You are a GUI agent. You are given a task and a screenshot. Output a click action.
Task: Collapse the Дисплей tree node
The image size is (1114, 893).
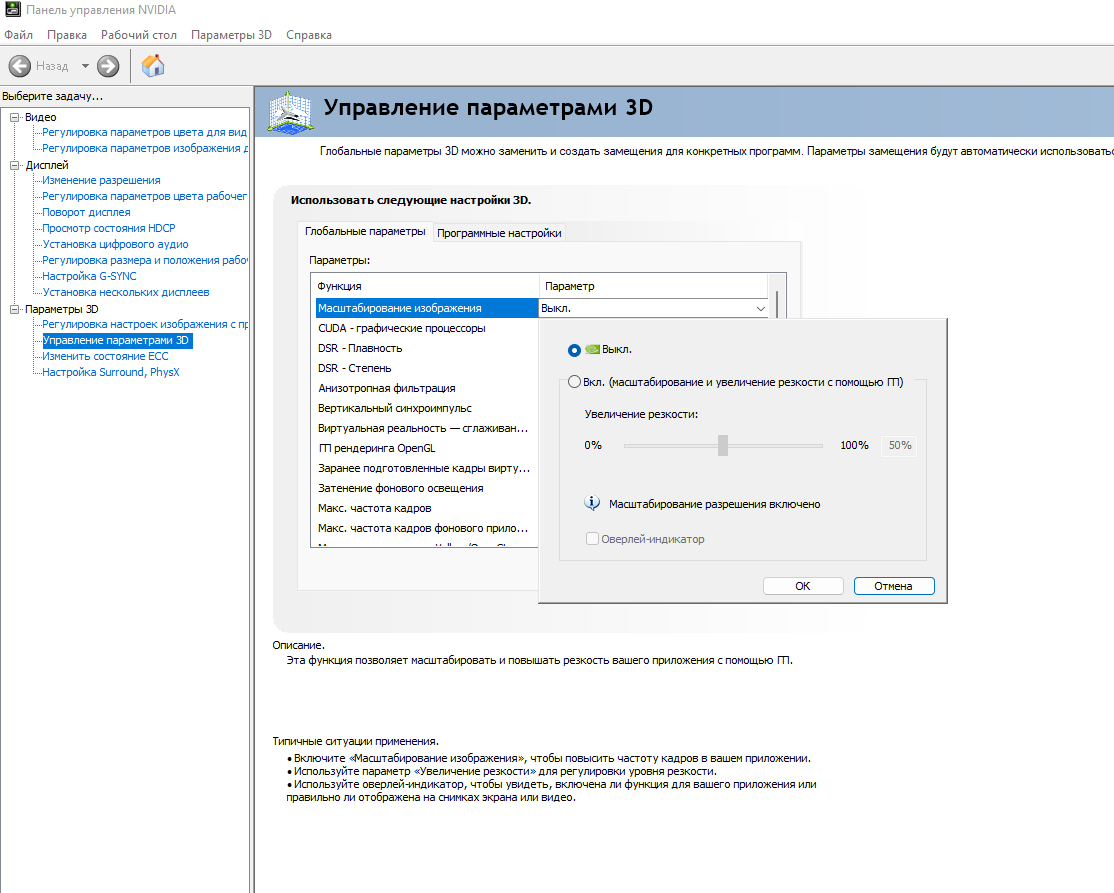pos(14,165)
